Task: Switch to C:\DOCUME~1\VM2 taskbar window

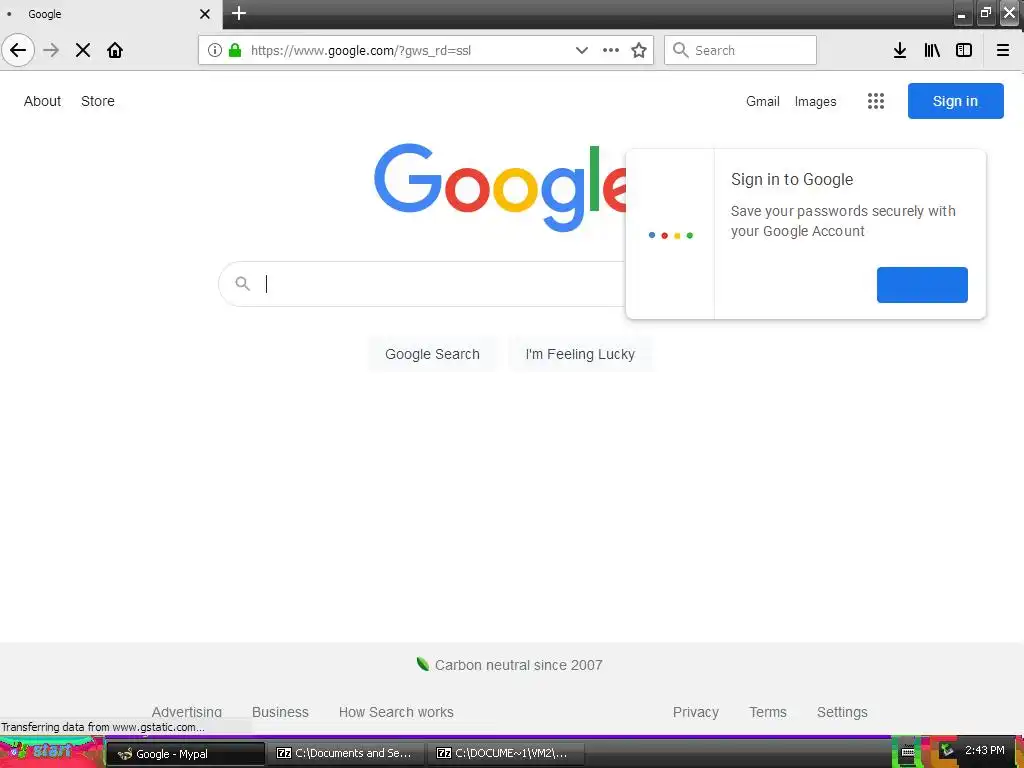Action: click(x=506, y=754)
